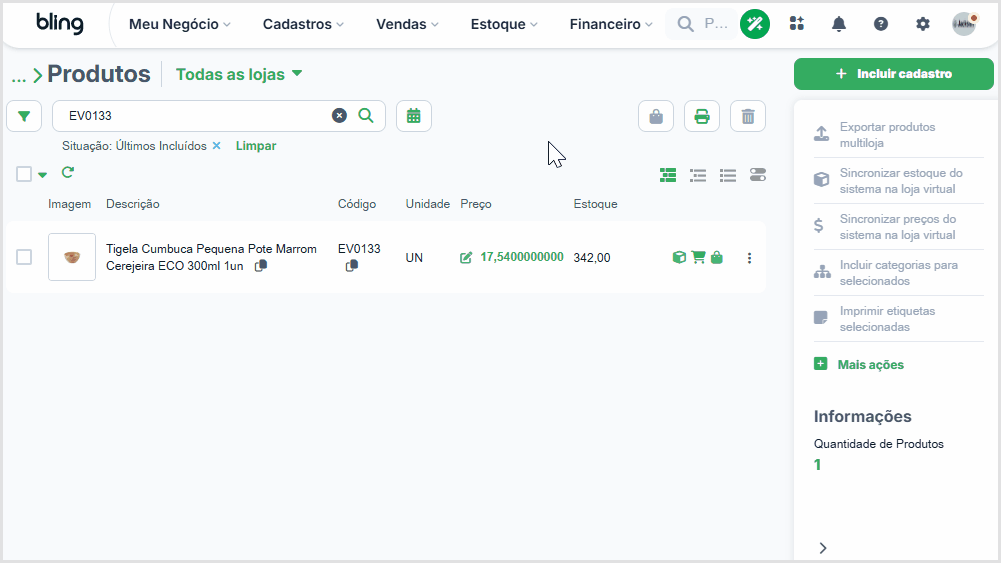Click the Código column header
The height and width of the screenshot is (563, 1001).
[357, 204]
